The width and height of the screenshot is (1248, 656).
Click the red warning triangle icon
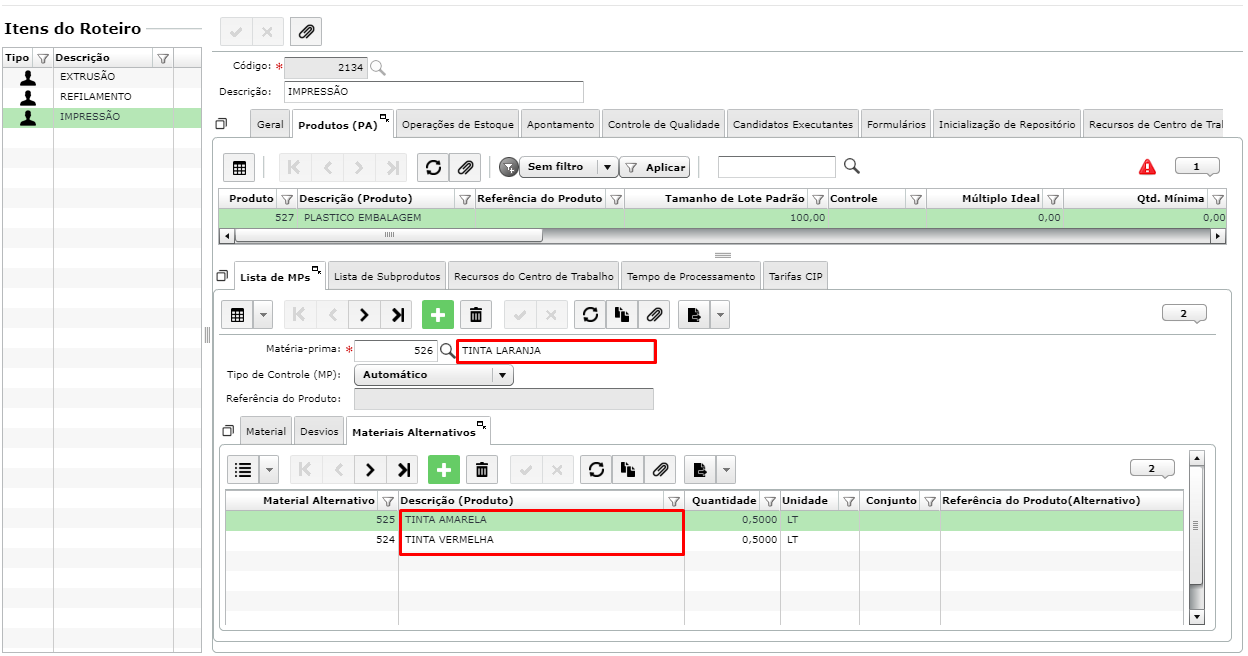pyautogui.click(x=1147, y=167)
